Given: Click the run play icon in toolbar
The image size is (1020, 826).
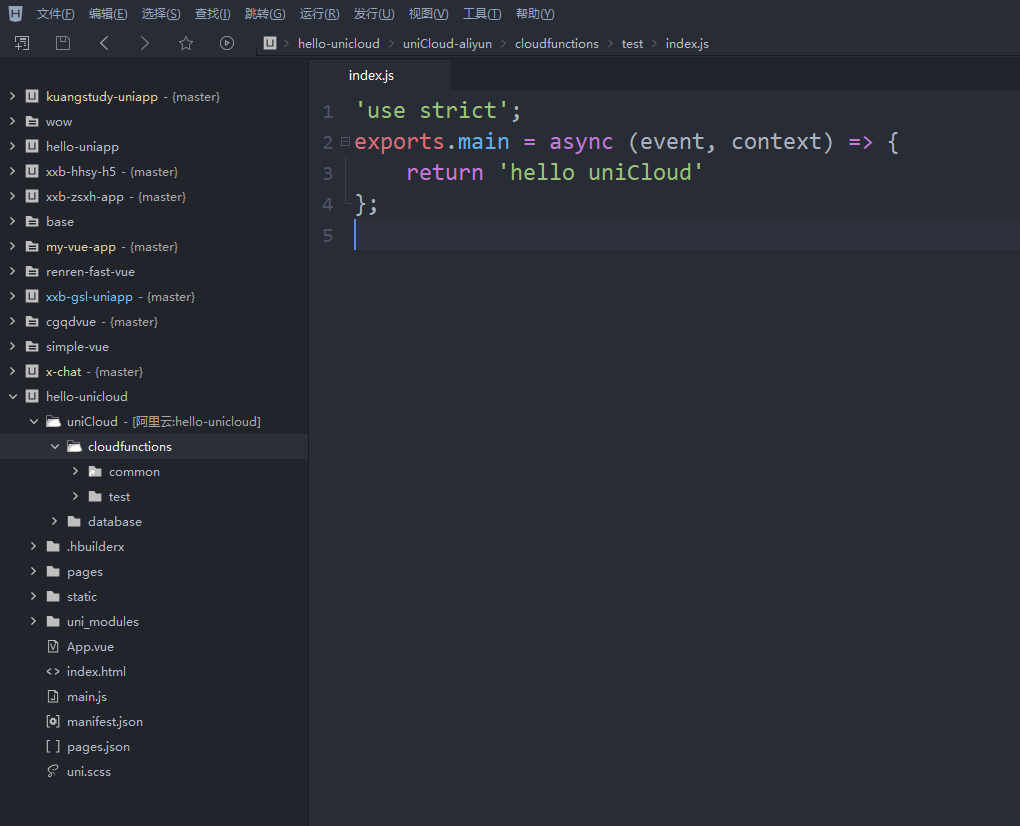Looking at the screenshot, I should point(227,43).
